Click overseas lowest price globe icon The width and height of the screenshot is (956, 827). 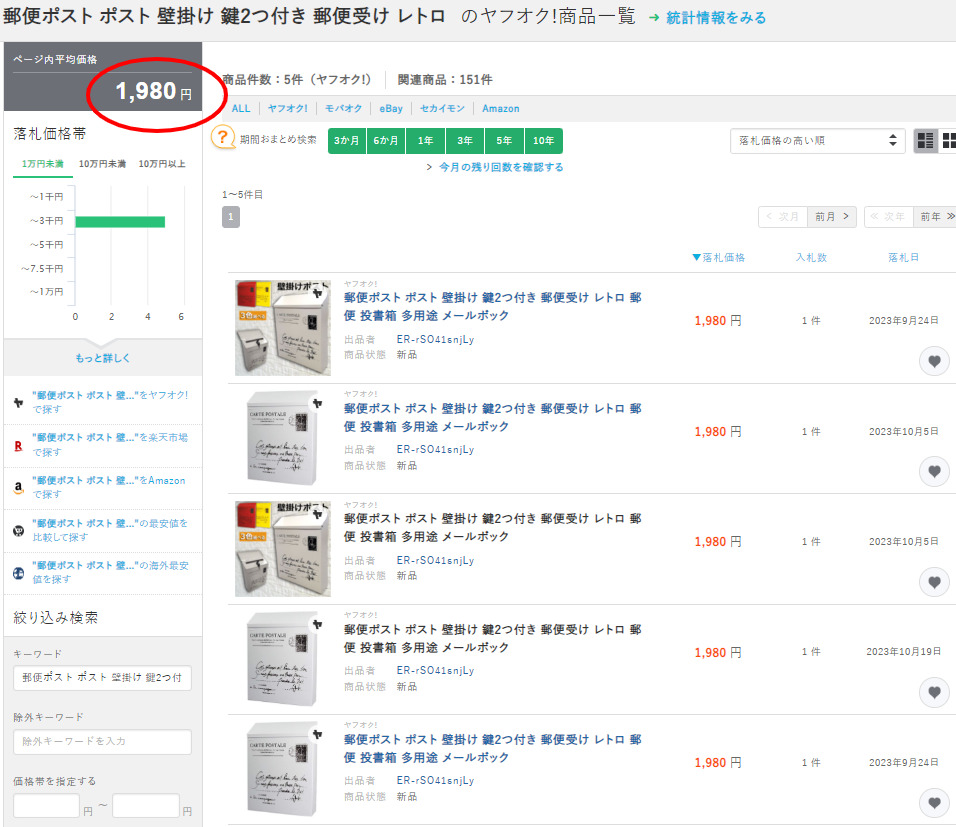click(19, 573)
